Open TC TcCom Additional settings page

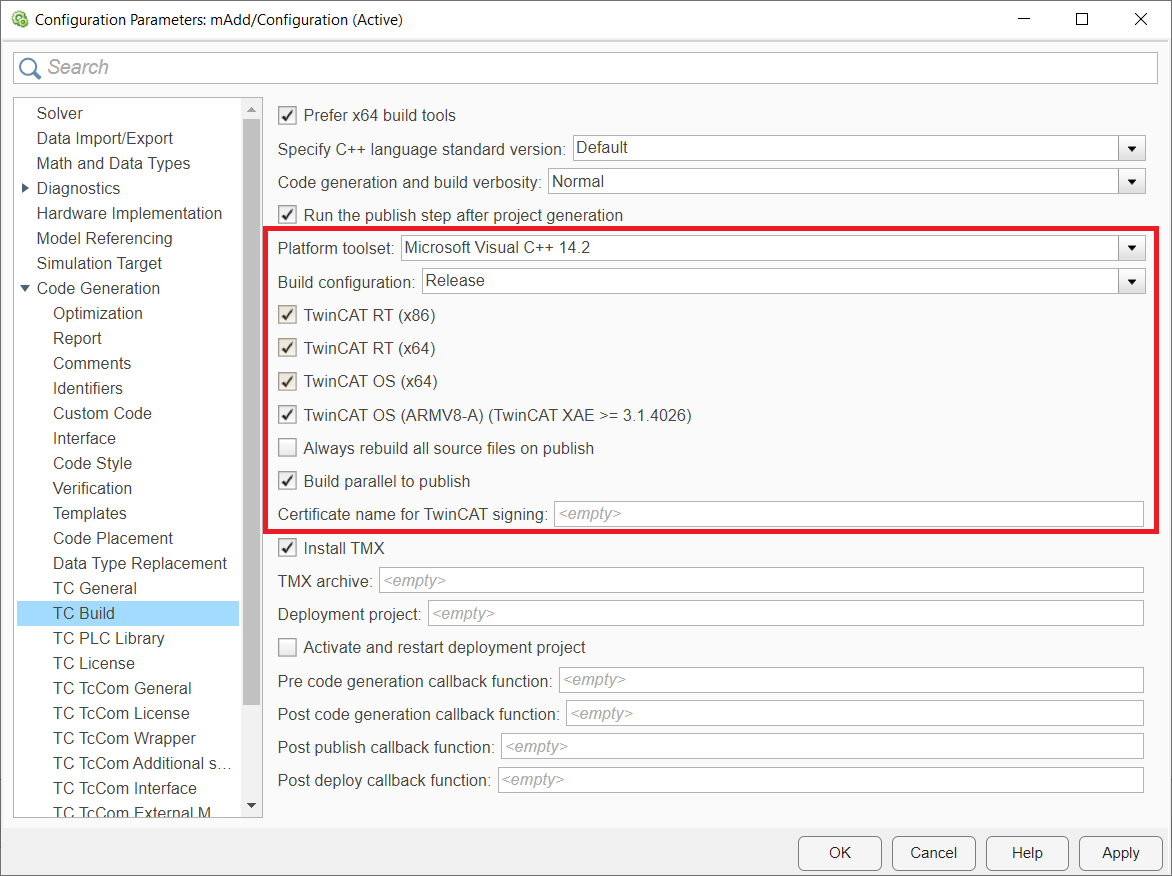[142, 763]
